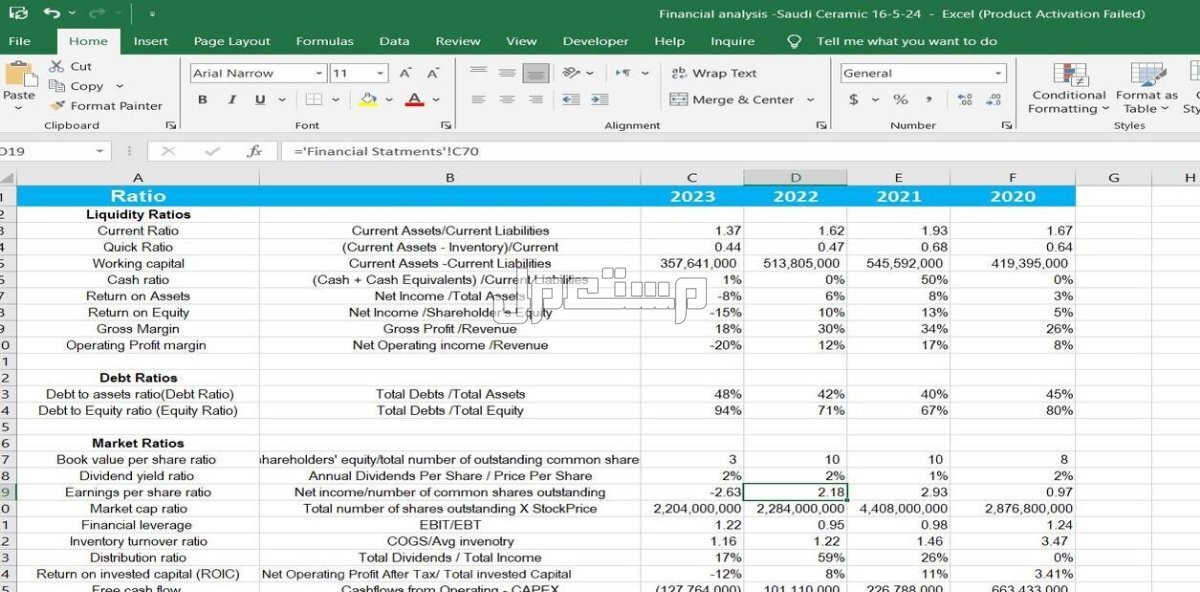Toggle Italic formatting
This screenshot has height=592, width=1200.
[232, 100]
